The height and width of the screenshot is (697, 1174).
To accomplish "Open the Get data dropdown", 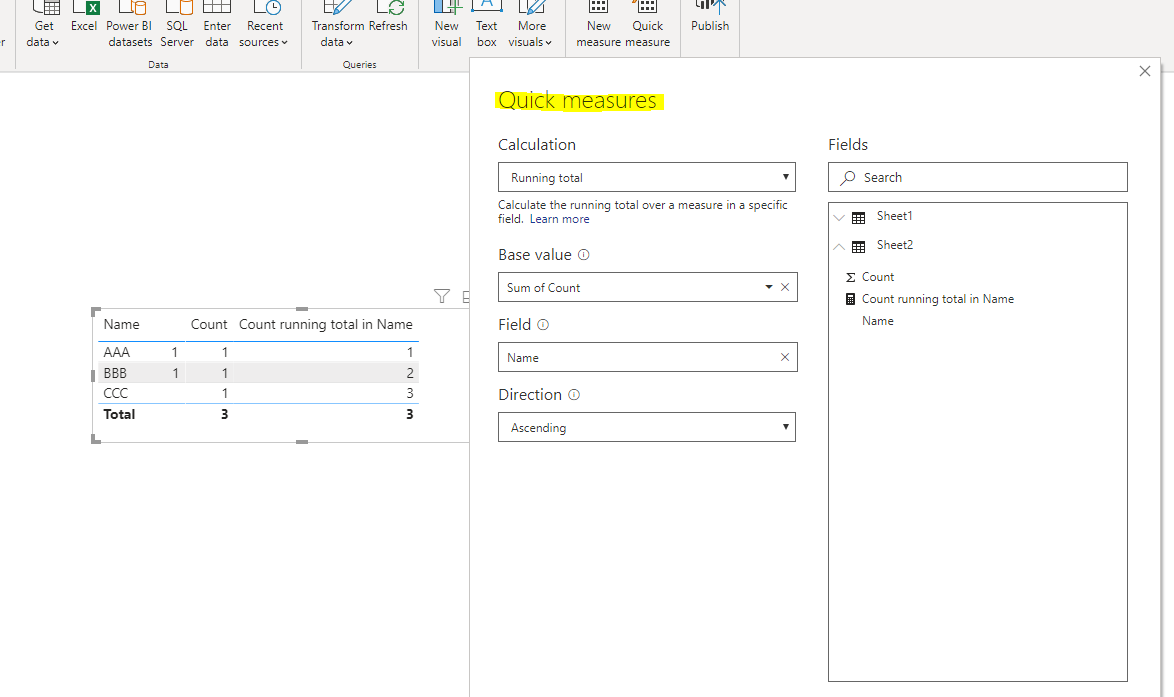I will pos(43,25).
